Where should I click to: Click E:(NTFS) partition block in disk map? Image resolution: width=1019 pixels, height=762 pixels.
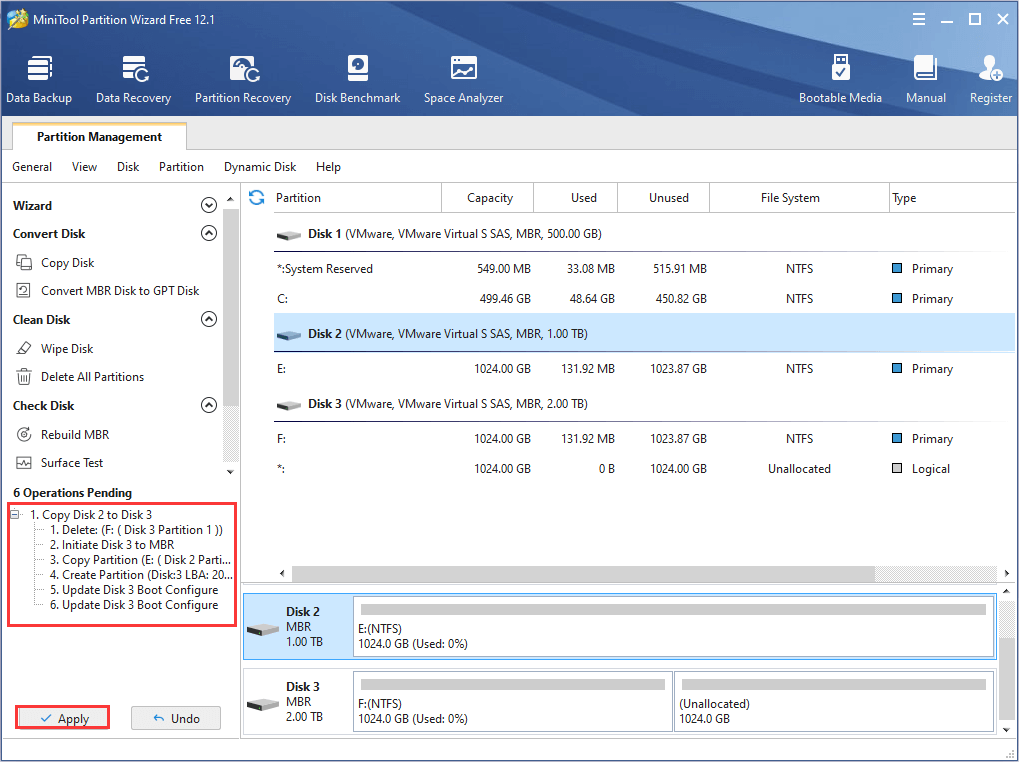[x=674, y=627]
